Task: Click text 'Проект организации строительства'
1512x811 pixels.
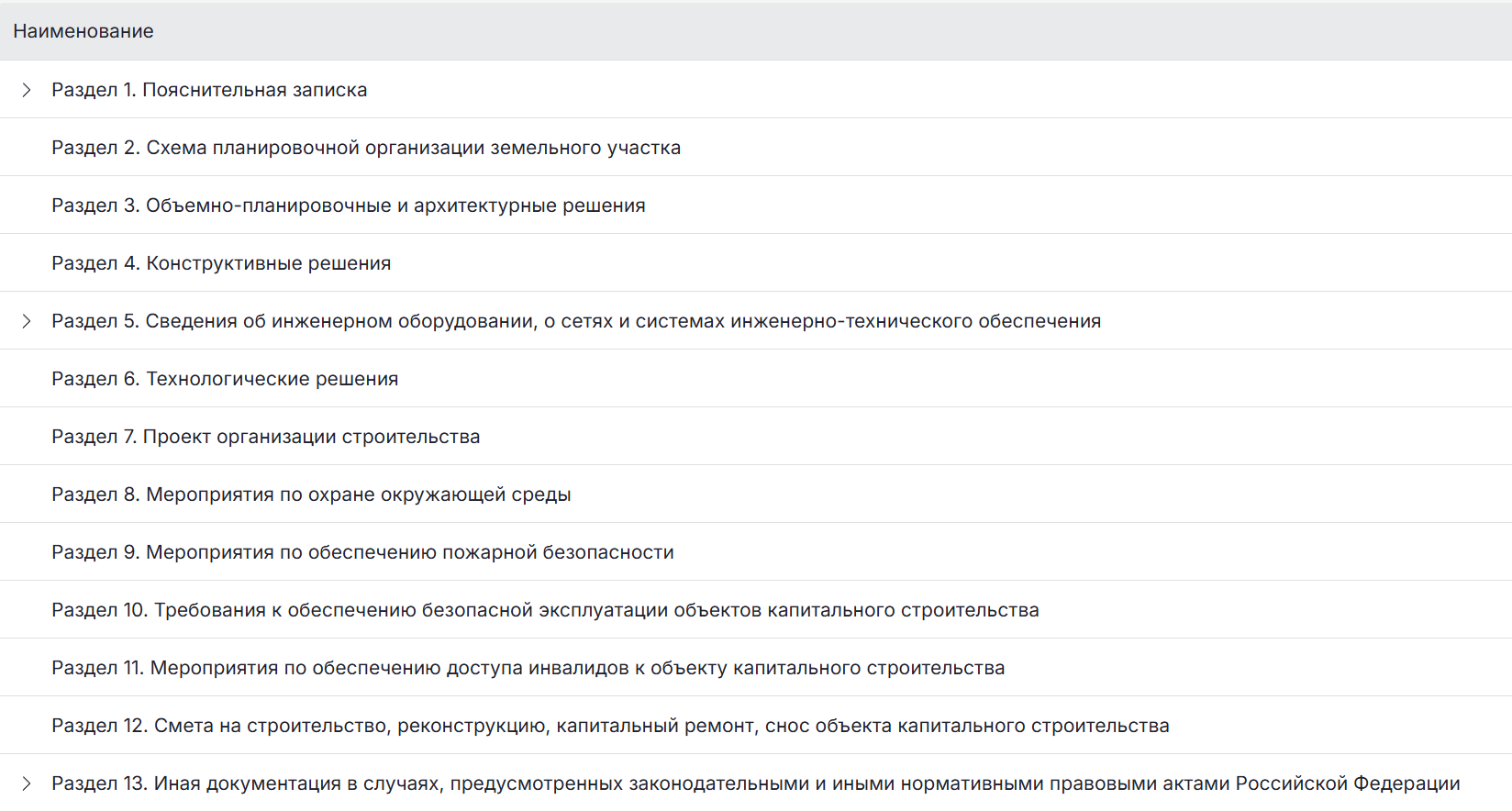Action: (312, 437)
